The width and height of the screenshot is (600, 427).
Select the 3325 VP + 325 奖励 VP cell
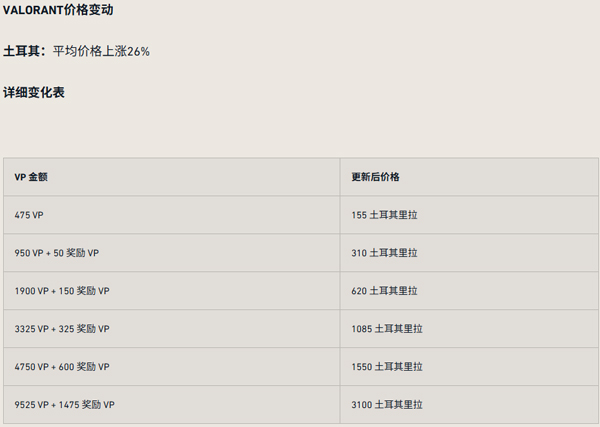62,329
